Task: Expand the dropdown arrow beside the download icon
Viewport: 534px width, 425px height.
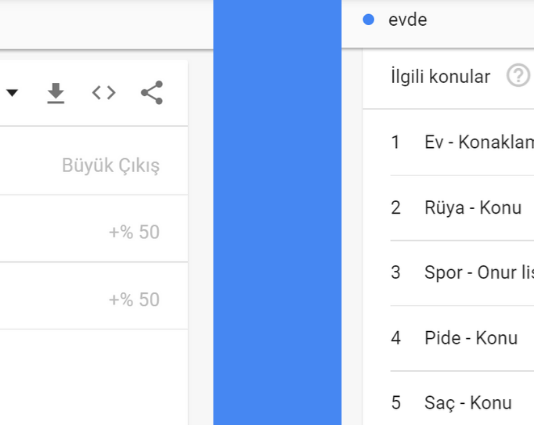Action: [x=12, y=93]
